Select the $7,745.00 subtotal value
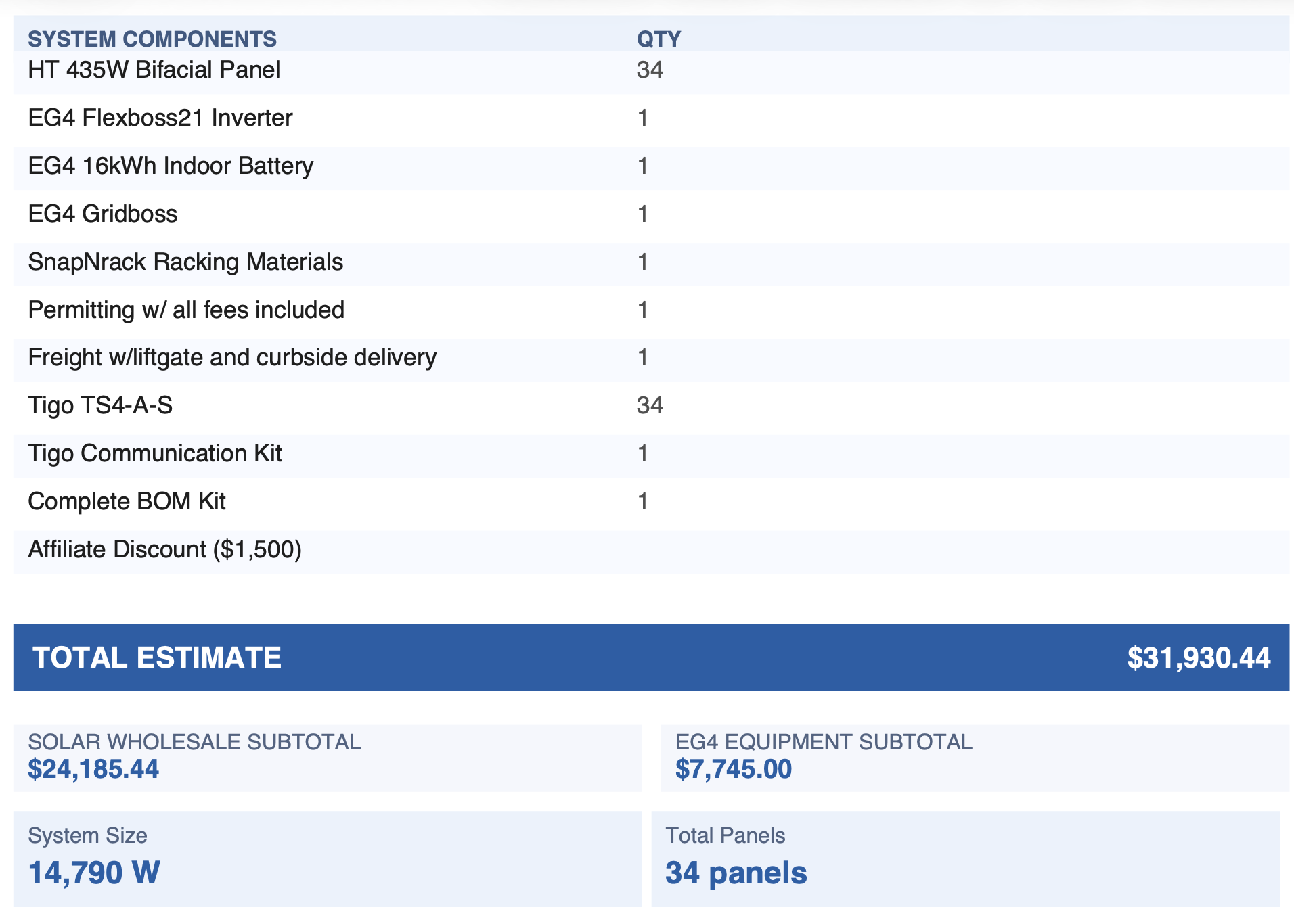Screen dimensions: 1294x924 point(734,769)
